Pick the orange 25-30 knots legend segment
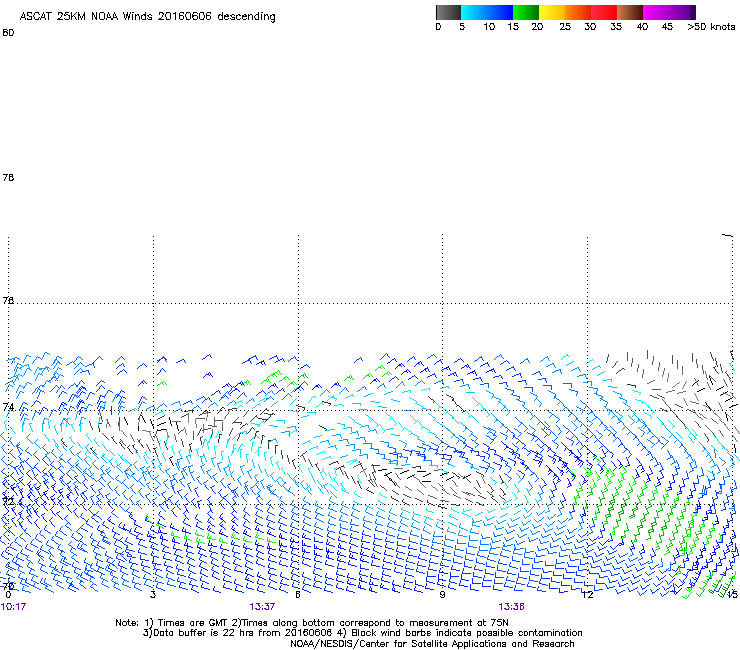Image resolution: width=740 pixels, height=650 pixels. point(578,12)
